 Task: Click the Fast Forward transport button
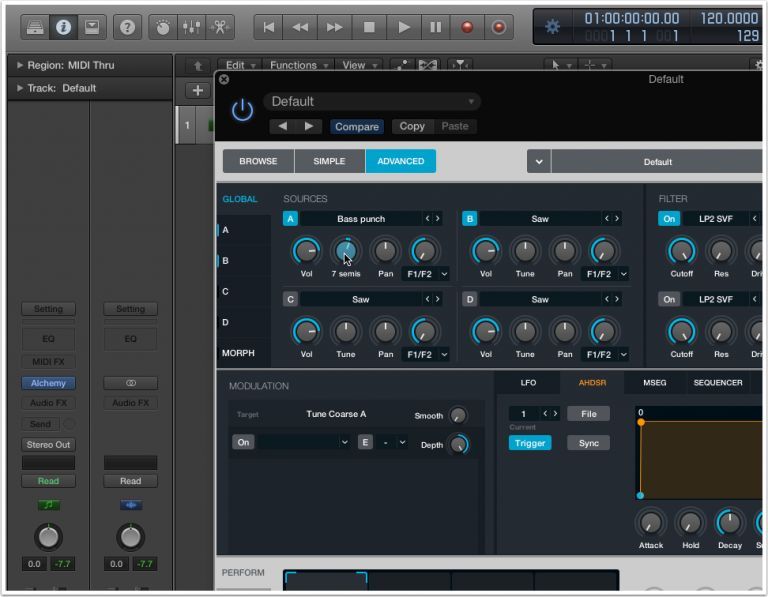click(335, 27)
